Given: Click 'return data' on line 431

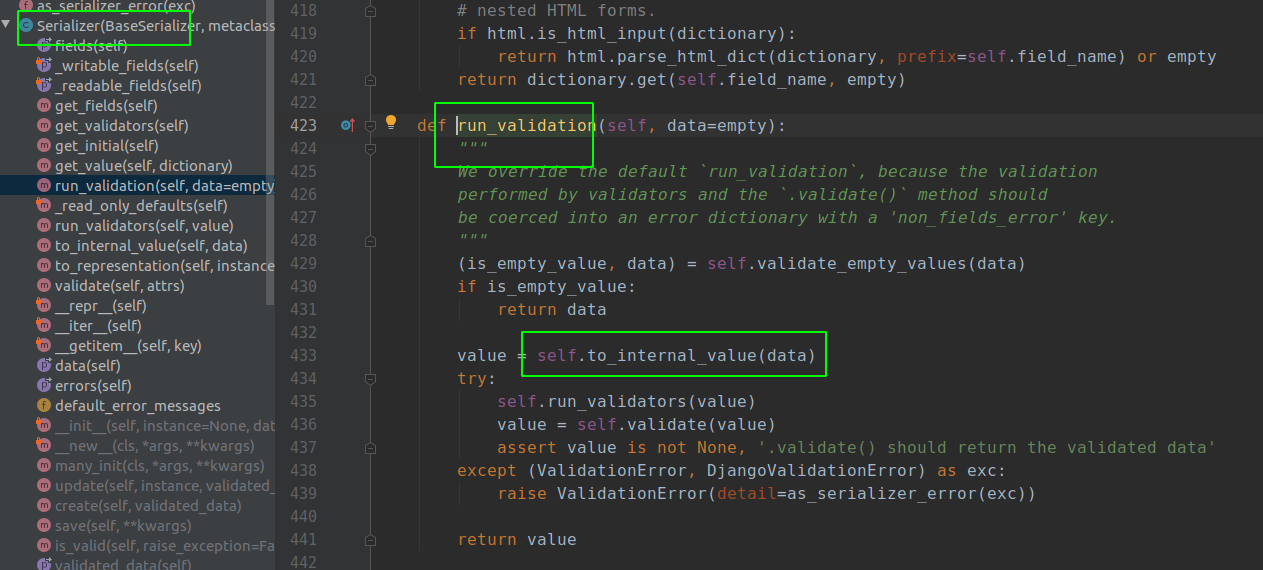Looking at the screenshot, I should [x=552, y=309].
